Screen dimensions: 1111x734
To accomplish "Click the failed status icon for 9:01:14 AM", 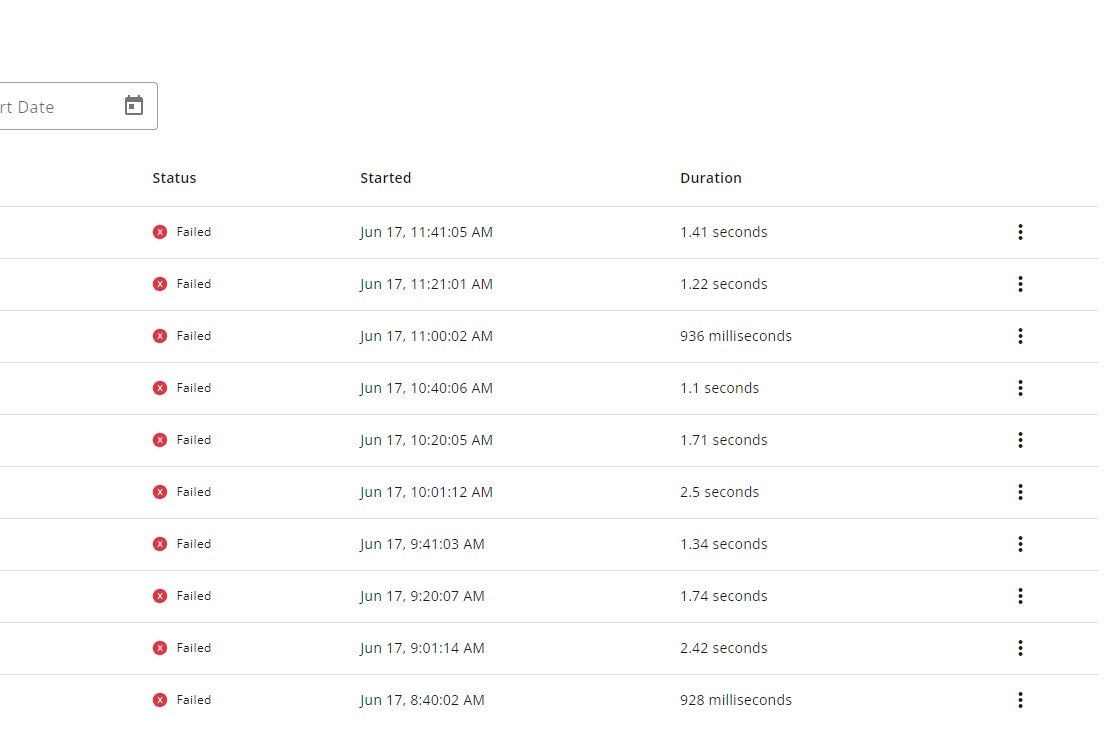I will [x=160, y=648].
